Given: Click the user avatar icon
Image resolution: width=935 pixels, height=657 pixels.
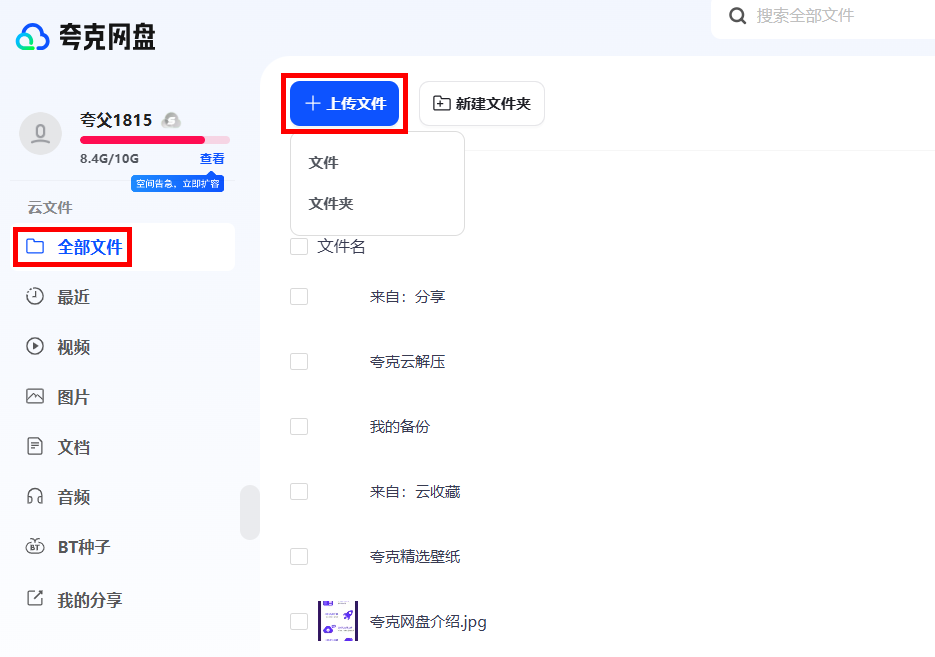Looking at the screenshot, I should tap(40, 133).
